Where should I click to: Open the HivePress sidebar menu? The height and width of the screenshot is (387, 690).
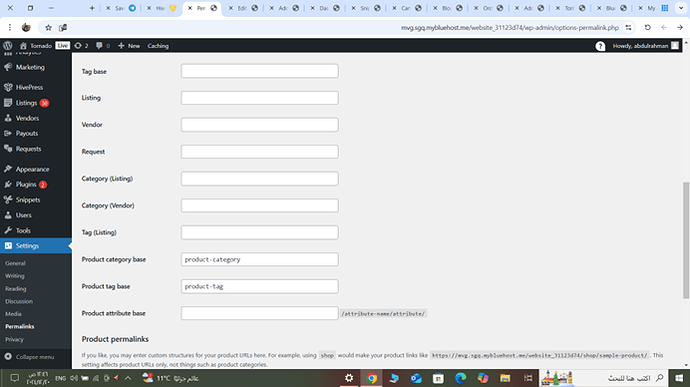tap(29, 87)
